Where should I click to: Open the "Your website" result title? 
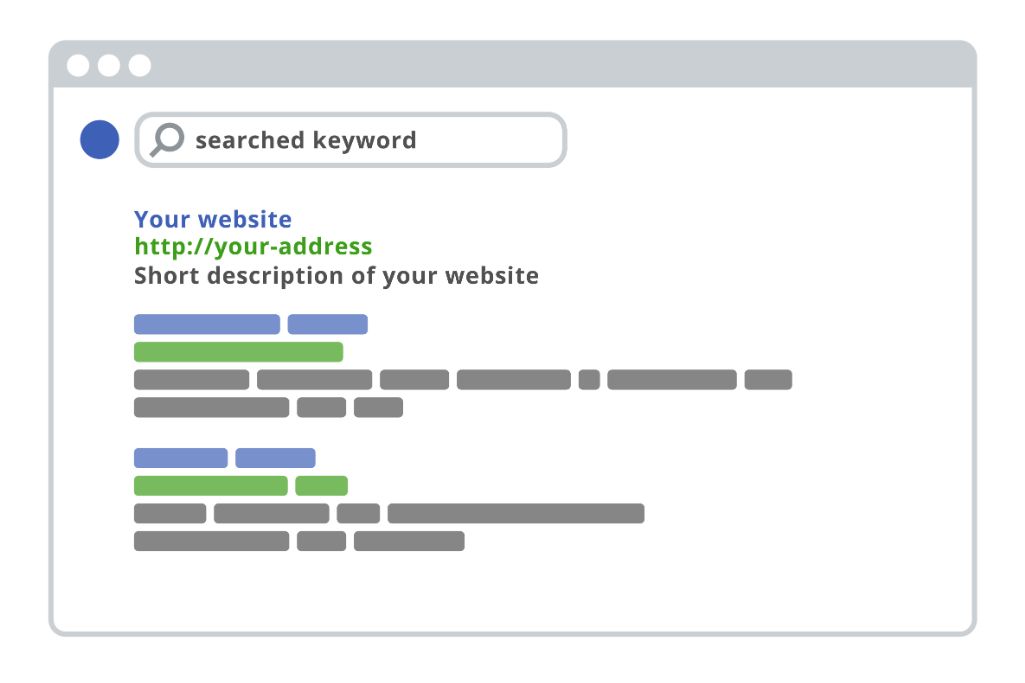point(213,219)
